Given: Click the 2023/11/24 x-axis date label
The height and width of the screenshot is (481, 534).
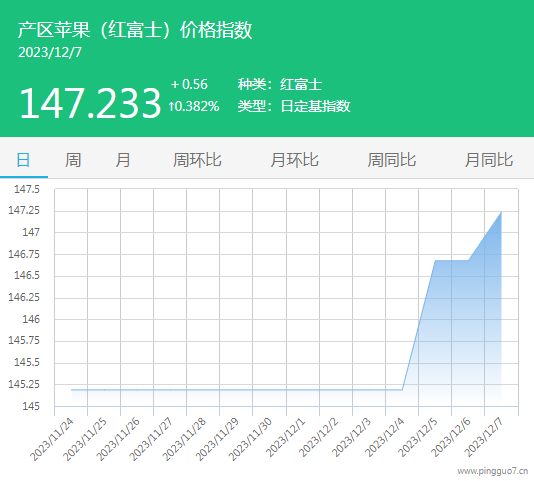Looking at the screenshot, I should click(x=51, y=440).
